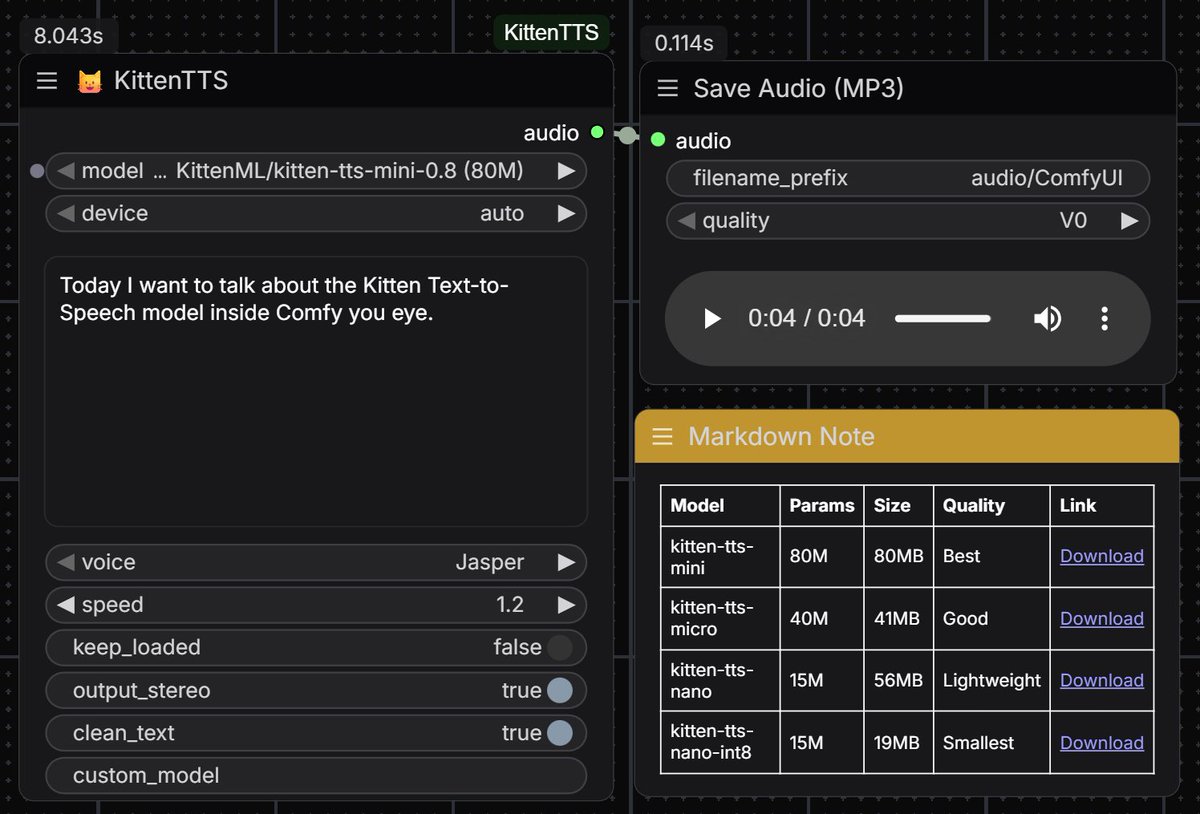Click the 8.043s execution time badge
This screenshot has width=1200, height=814.
[x=69, y=36]
